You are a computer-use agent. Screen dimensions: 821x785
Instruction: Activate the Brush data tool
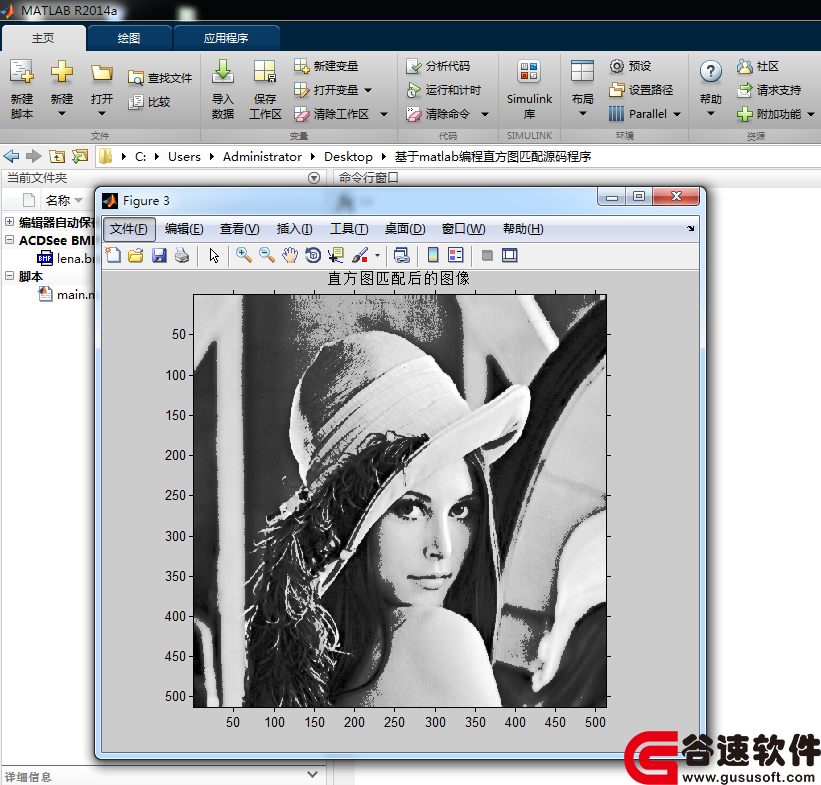360,256
